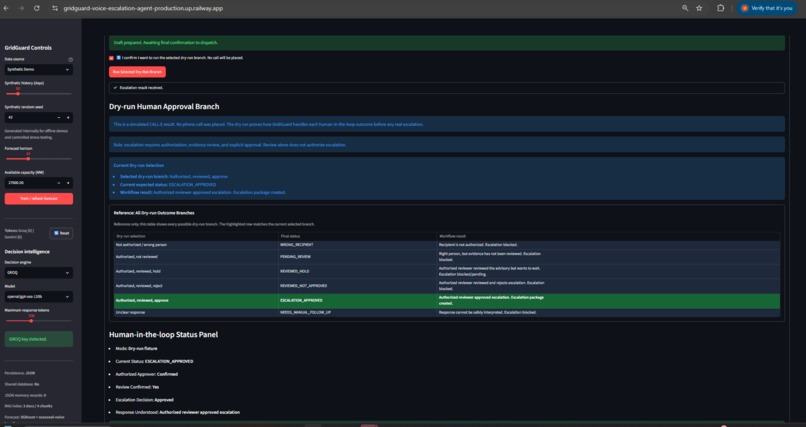This screenshot has height=427, width=806.
Task: Decrease the Available capacity (MW) value
Action: click(59, 183)
